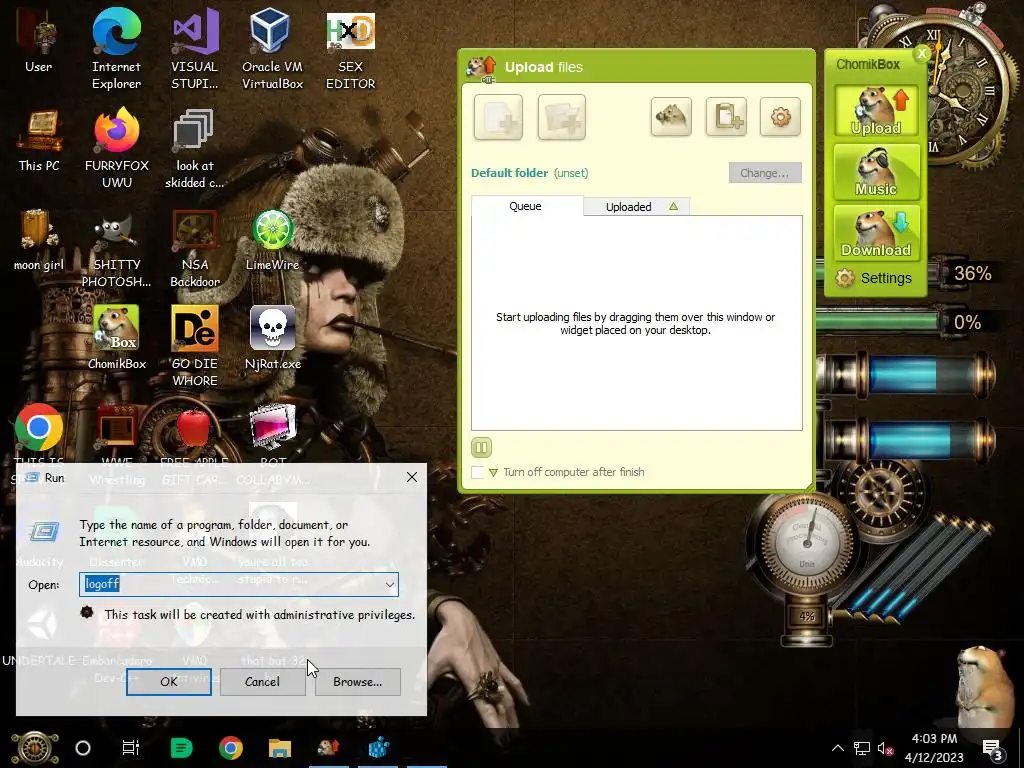The width and height of the screenshot is (1024, 768).
Task: Show hidden system tray icons chevron
Action: tap(838, 748)
